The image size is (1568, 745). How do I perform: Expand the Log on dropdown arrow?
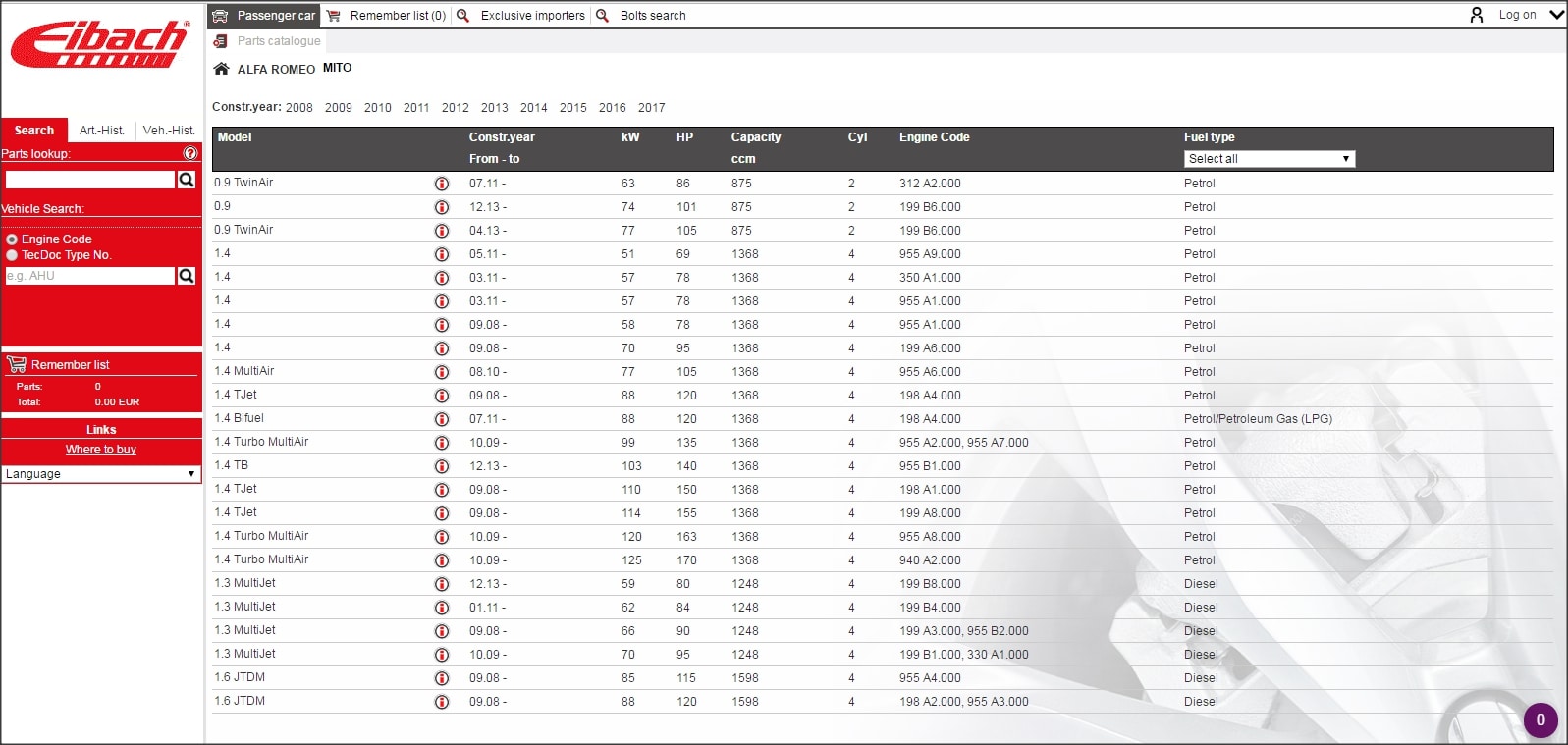click(1556, 15)
